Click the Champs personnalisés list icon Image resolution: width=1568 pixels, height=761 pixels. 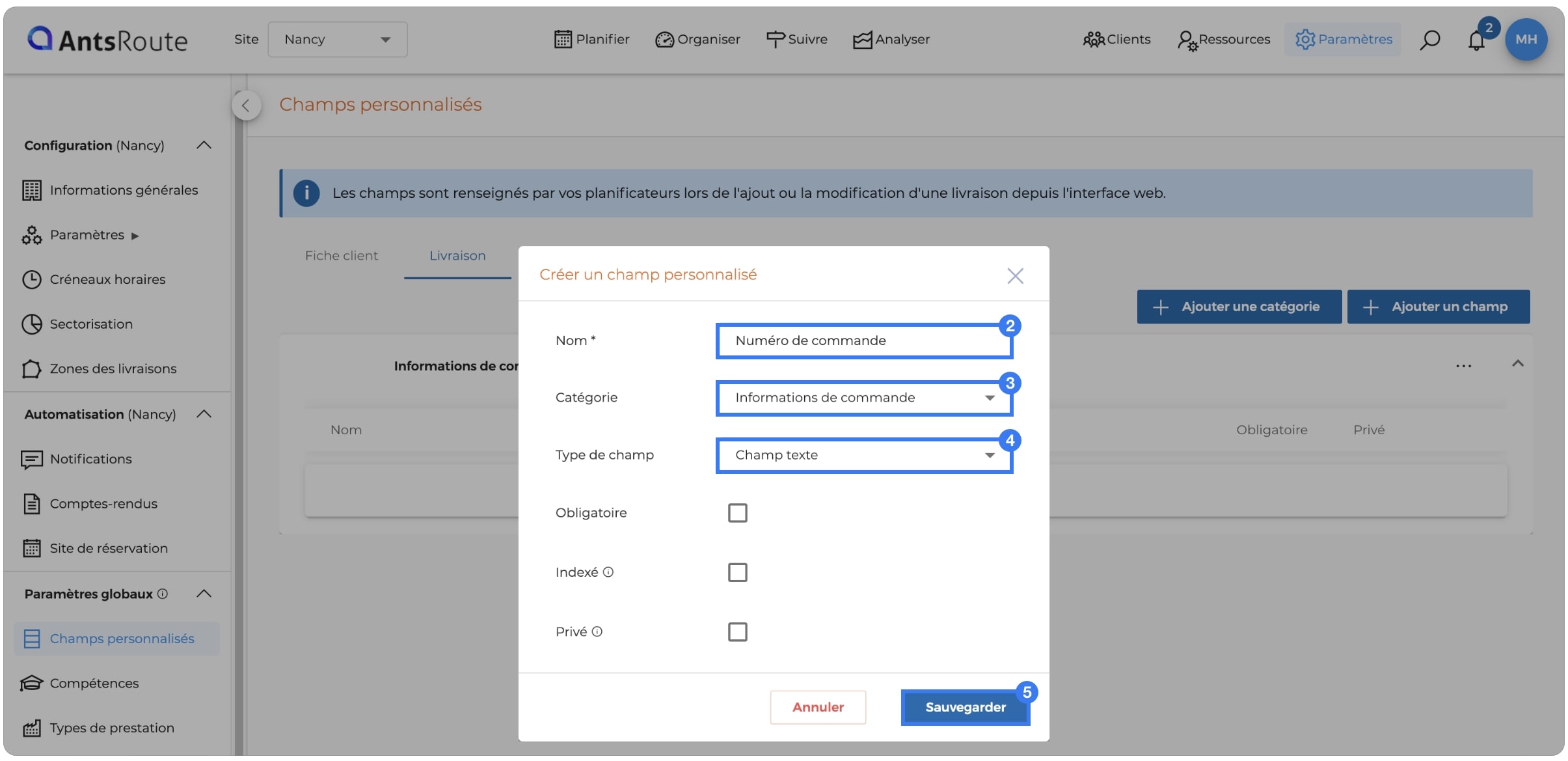(x=31, y=639)
